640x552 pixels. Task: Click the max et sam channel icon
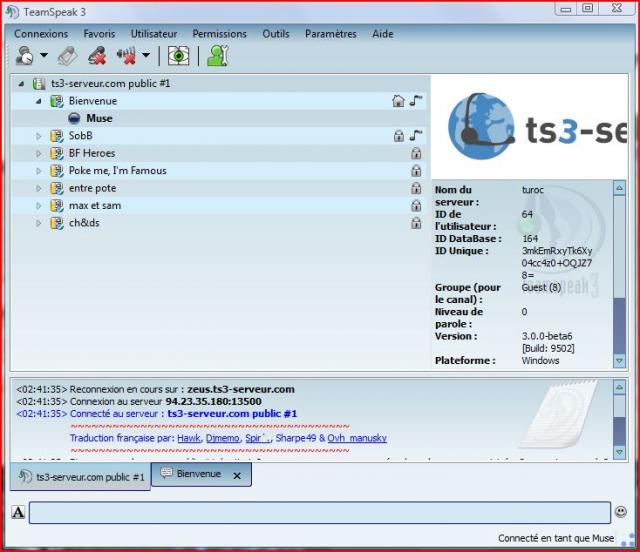coord(57,206)
